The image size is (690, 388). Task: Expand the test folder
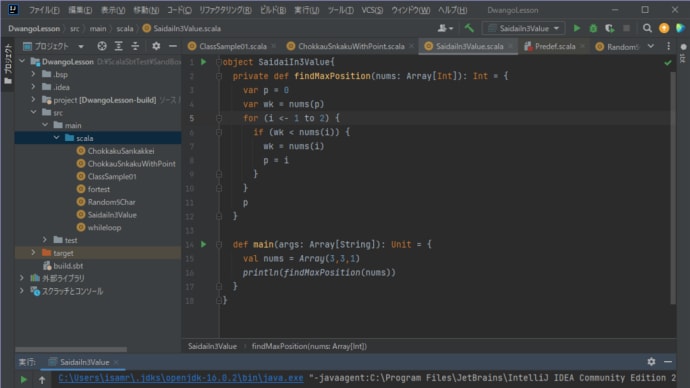(45, 240)
